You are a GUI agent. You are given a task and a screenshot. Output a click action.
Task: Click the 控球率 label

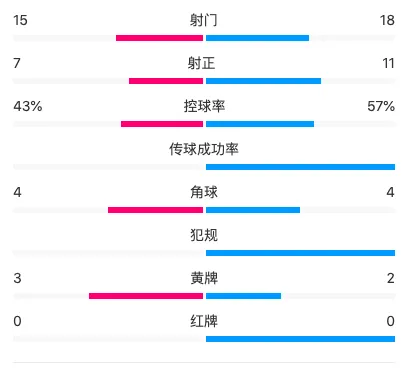[204, 106]
